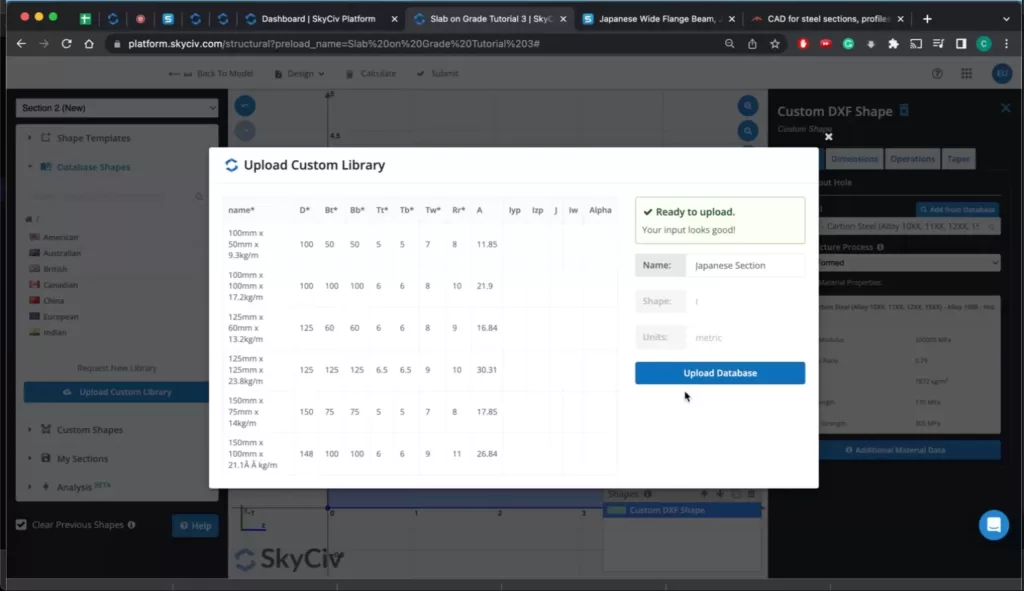Click the Grammarly extension icon
Screen dimensions: 1024x591
tap(848, 44)
